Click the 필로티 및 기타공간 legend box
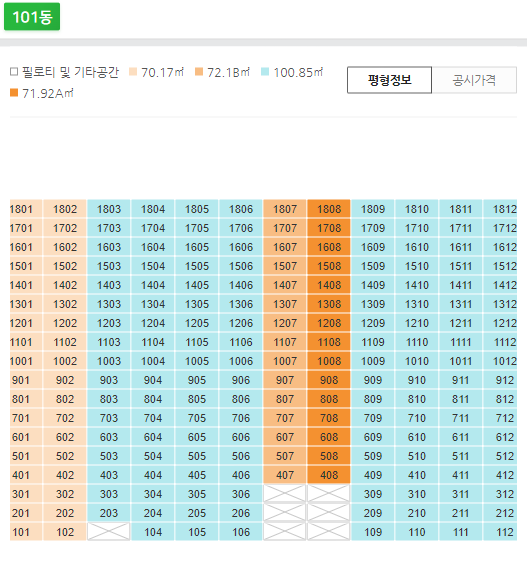527x563 pixels. point(14,72)
